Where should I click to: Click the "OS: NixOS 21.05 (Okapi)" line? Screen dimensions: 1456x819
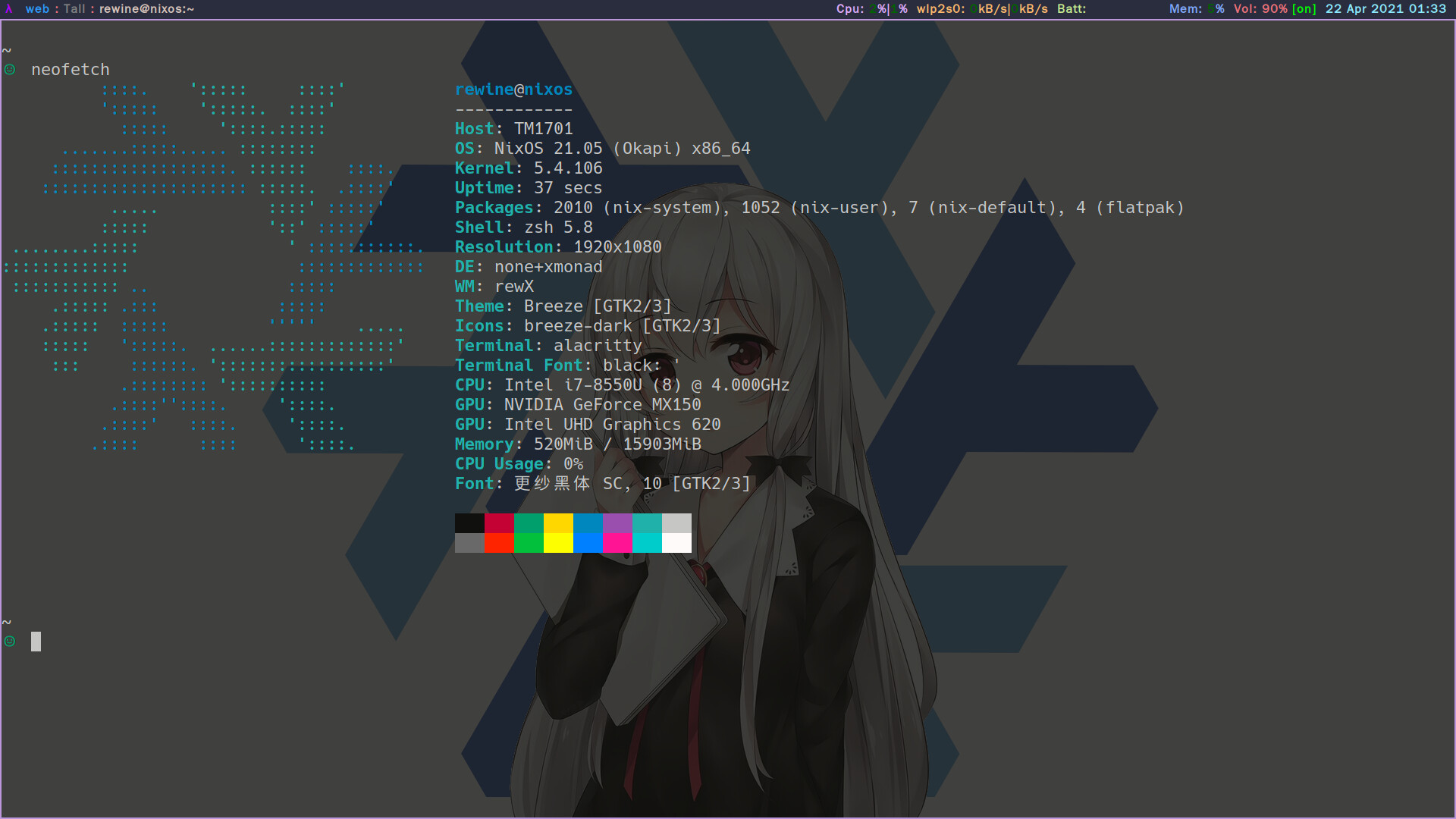(x=602, y=149)
